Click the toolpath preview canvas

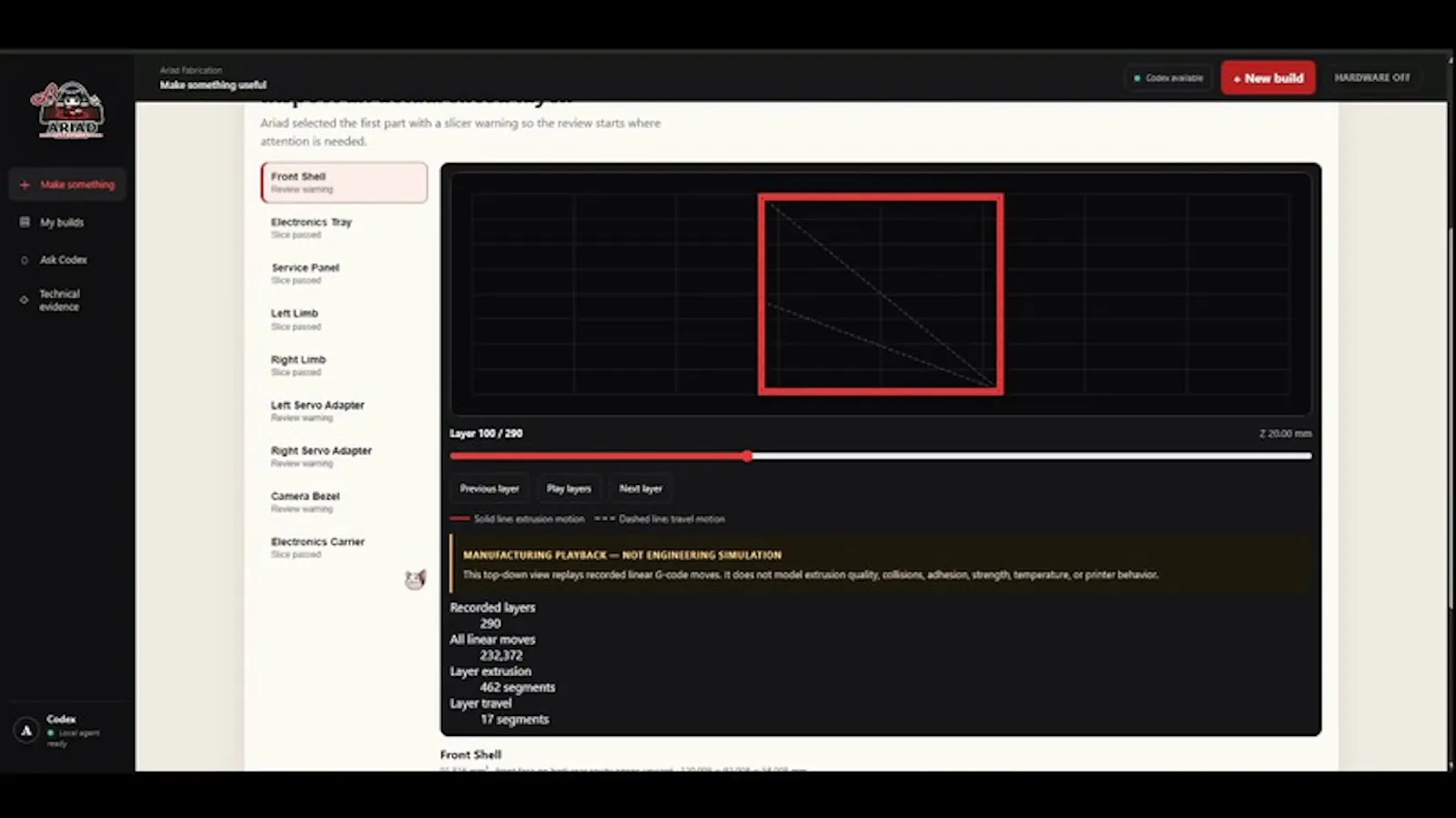click(881, 294)
